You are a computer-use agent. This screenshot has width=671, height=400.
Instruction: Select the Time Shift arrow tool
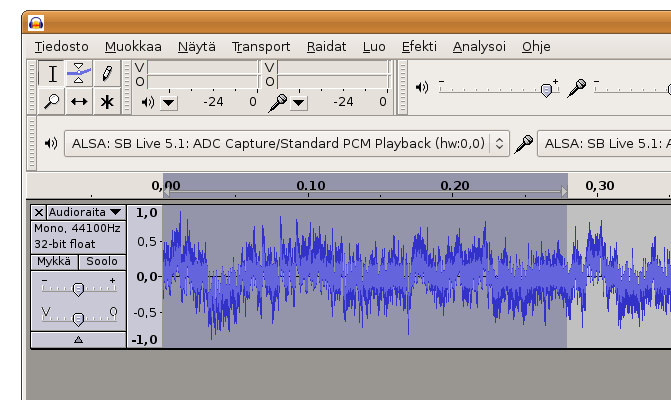point(79,101)
